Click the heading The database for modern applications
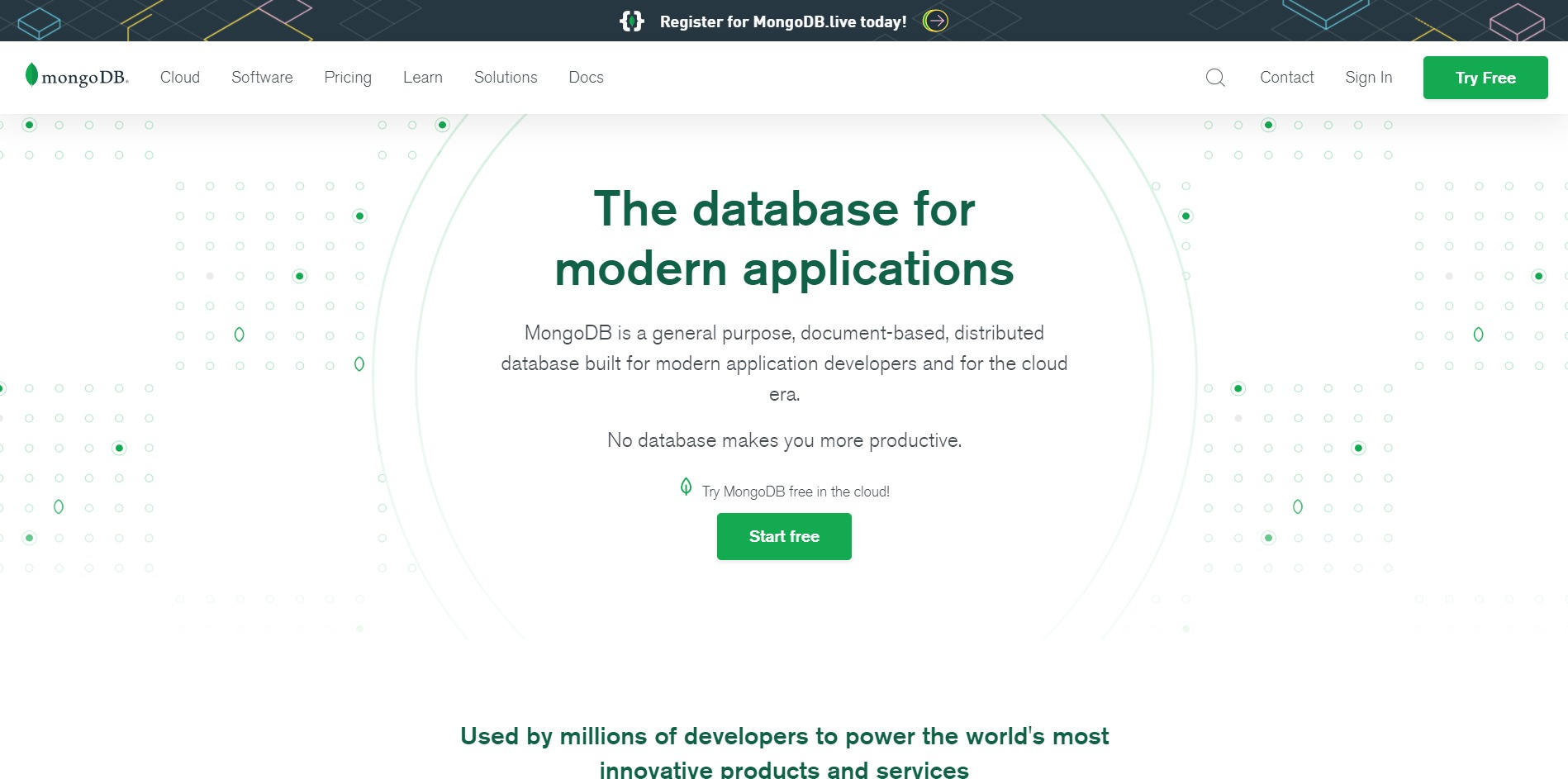 pos(784,239)
